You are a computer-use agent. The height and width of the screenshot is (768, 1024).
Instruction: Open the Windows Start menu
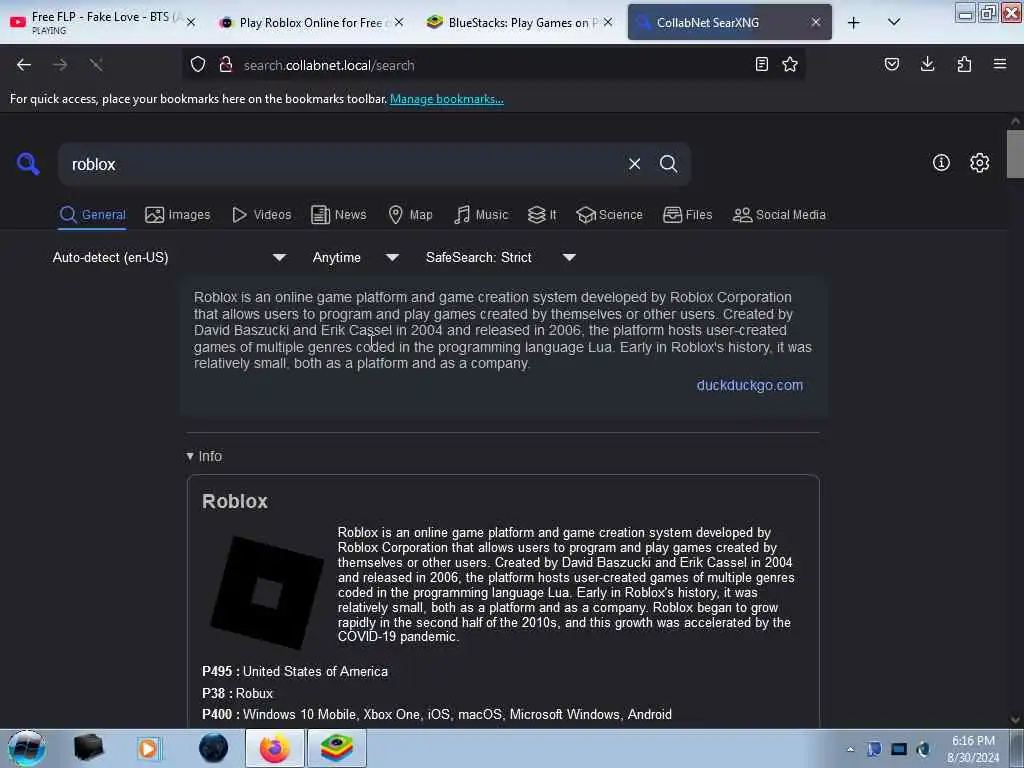[x=26, y=748]
